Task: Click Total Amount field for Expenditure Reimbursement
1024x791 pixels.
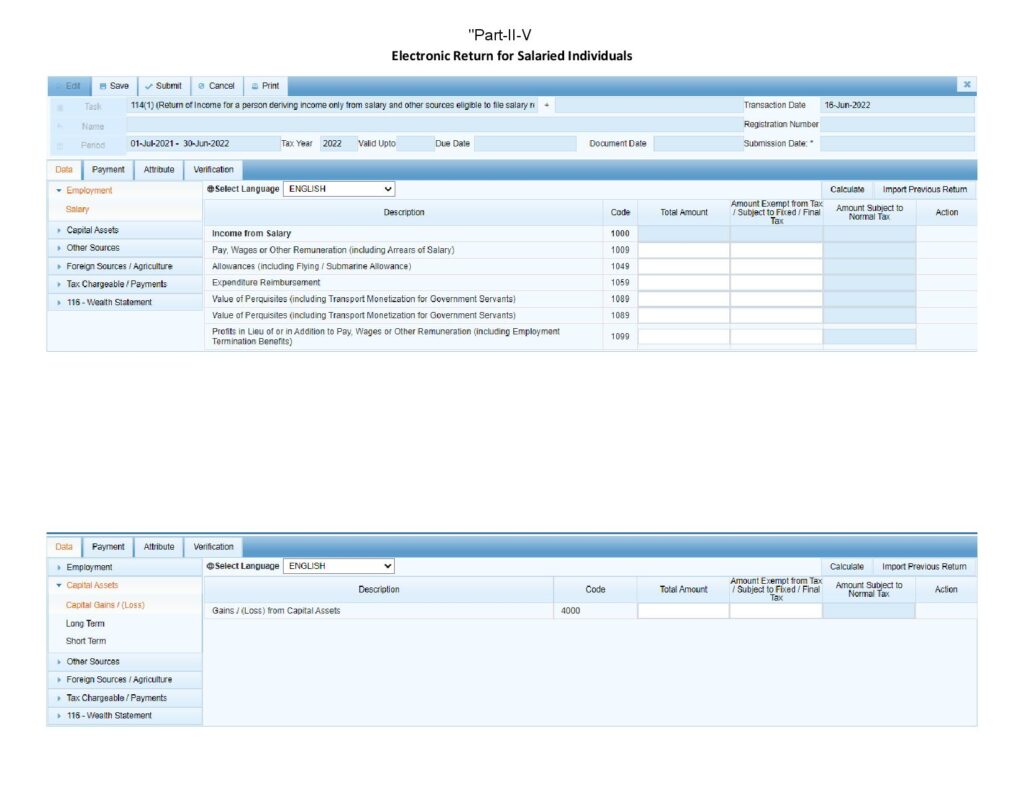Action: (683, 283)
